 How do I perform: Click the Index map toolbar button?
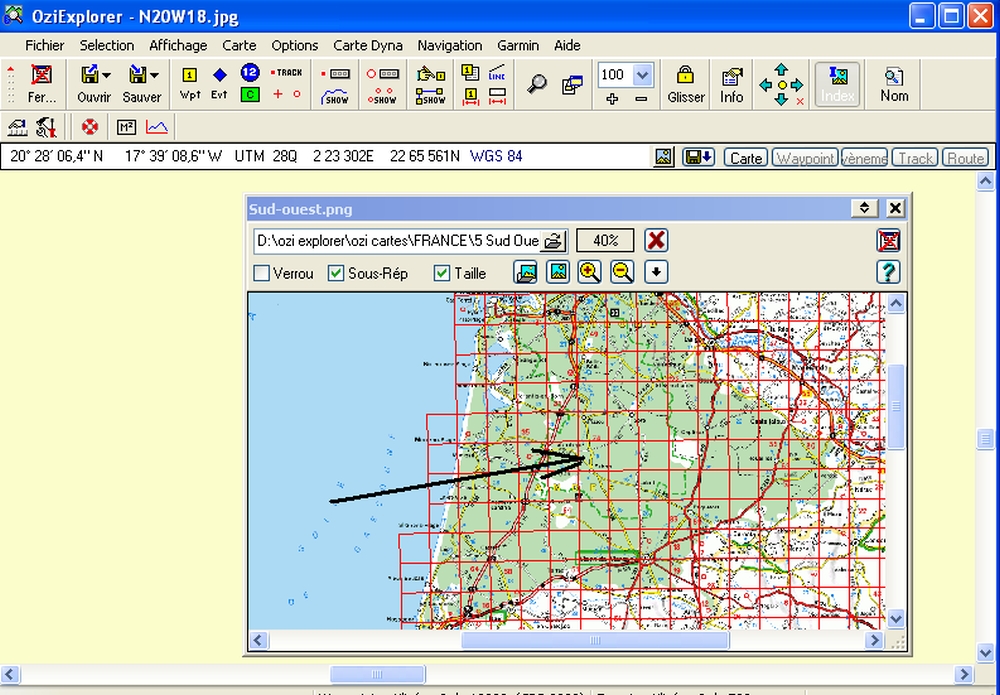coord(837,83)
